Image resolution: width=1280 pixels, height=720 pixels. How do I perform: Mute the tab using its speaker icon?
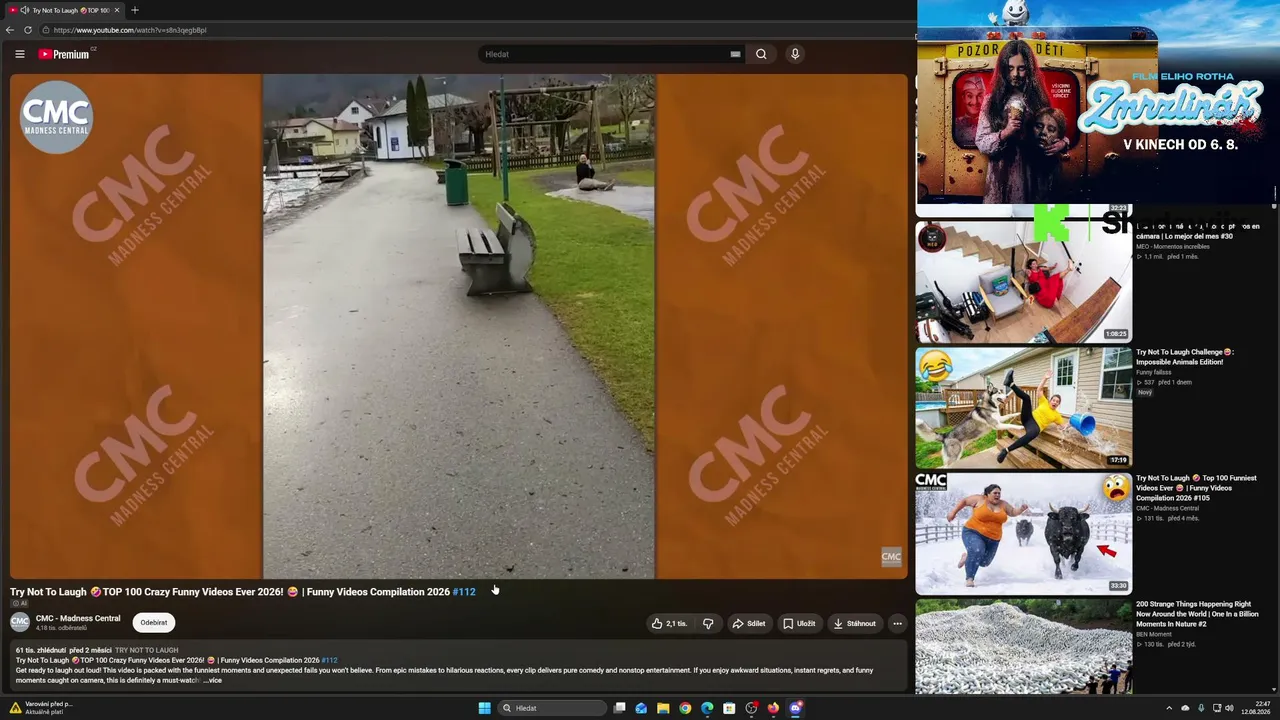pos(24,10)
